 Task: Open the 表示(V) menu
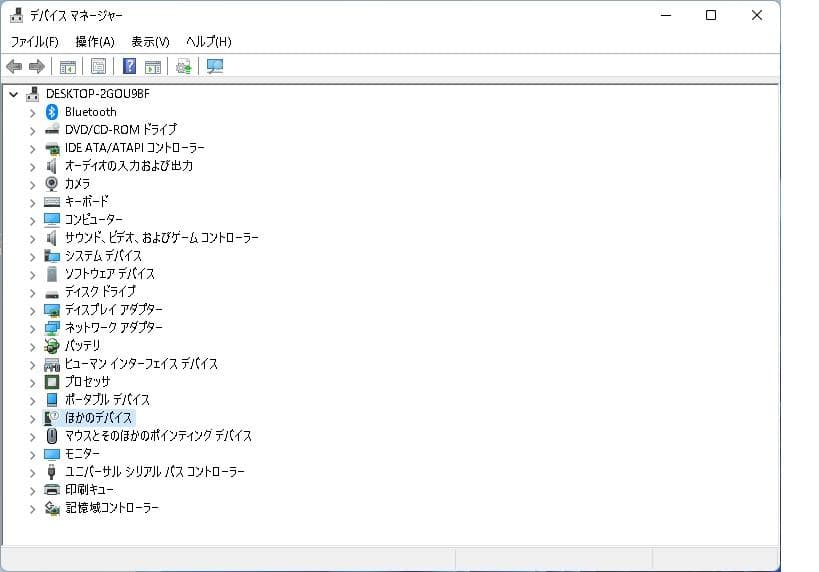pos(150,41)
